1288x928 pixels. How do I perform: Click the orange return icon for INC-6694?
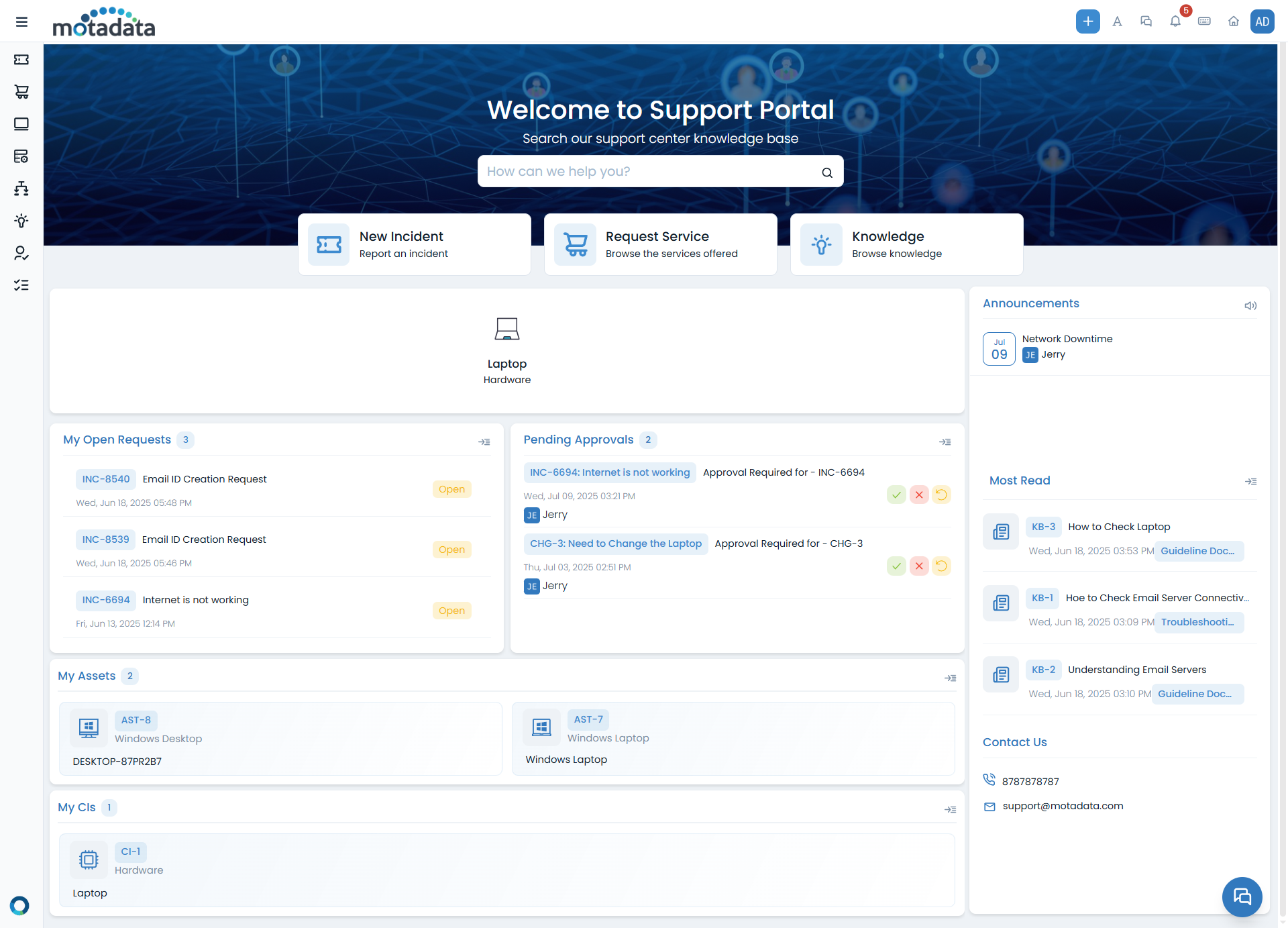point(941,495)
